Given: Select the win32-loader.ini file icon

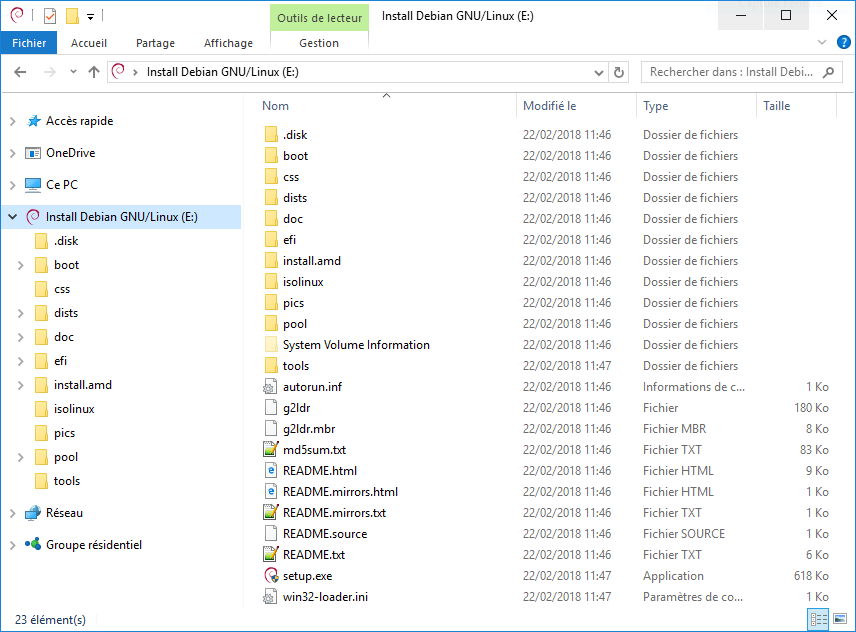Looking at the screenshot, I should (x=270, y=597).
